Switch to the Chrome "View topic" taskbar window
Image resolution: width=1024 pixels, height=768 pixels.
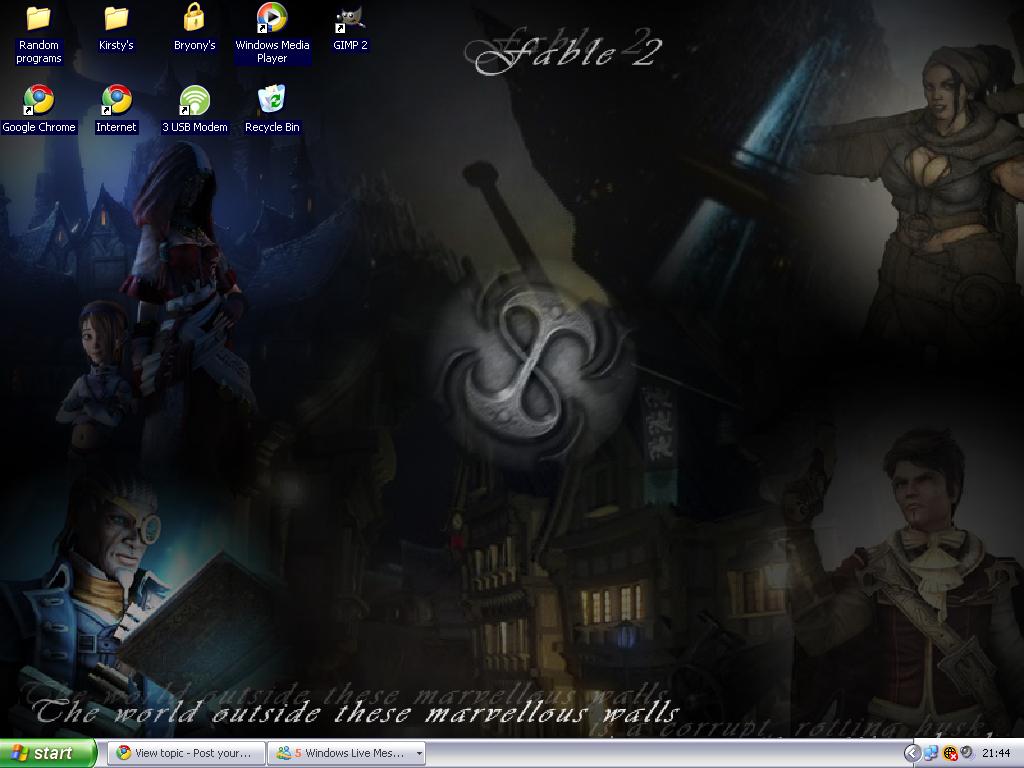click(x=186, y=753)
